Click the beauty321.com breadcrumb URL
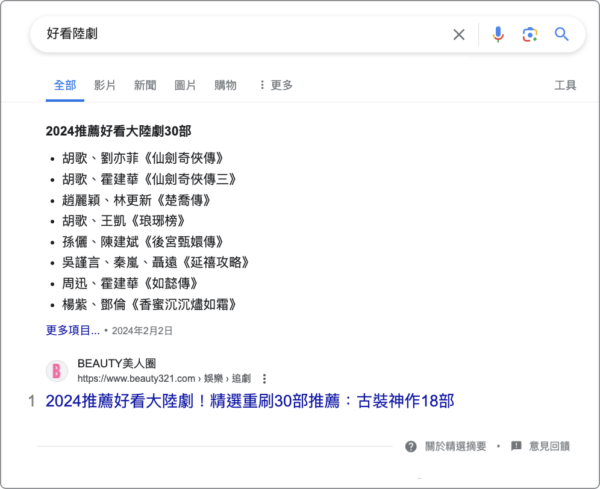Screen dimensions: 600x489 (x=164, y=379)
